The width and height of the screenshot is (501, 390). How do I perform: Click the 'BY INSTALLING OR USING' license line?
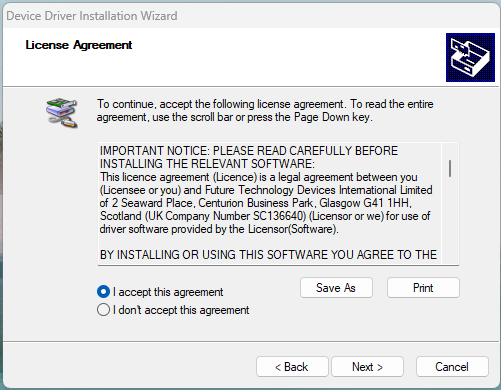pos(268,255)
